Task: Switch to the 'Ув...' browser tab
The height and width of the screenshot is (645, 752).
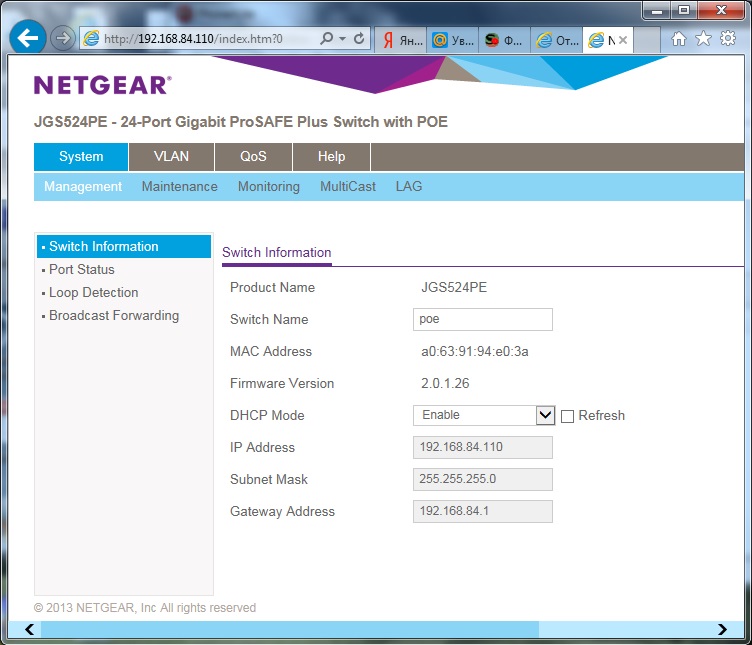Action: 452,40
